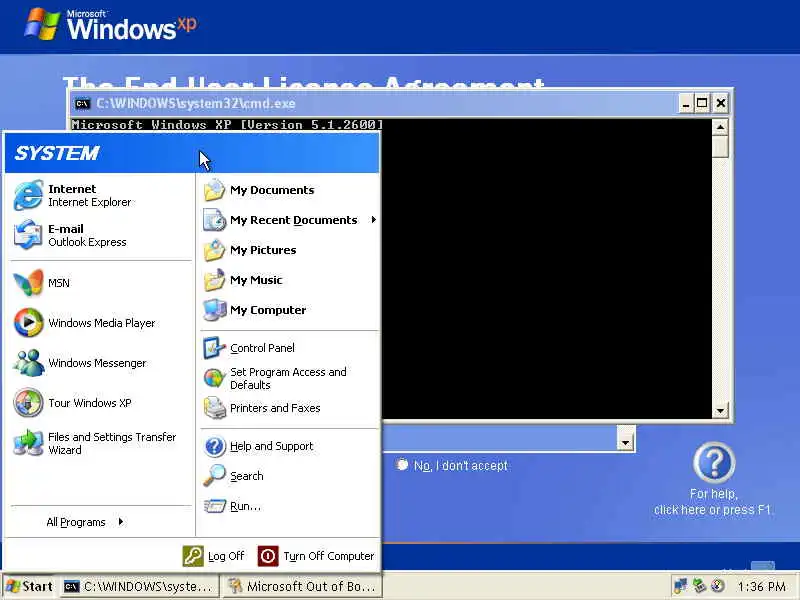Open the My Documents folder icon

214,190
